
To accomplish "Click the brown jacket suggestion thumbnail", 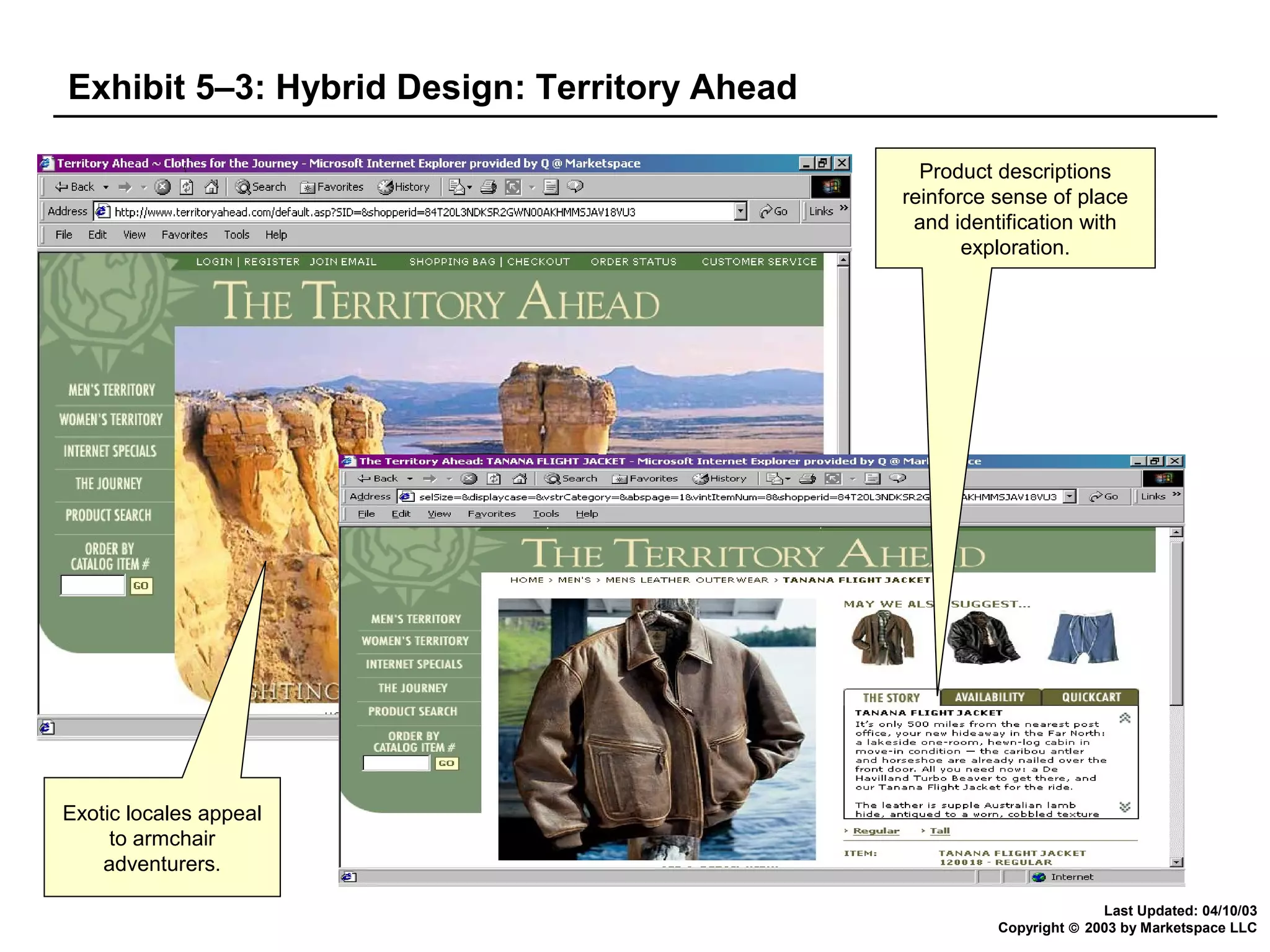I will (x=883, y=638).
